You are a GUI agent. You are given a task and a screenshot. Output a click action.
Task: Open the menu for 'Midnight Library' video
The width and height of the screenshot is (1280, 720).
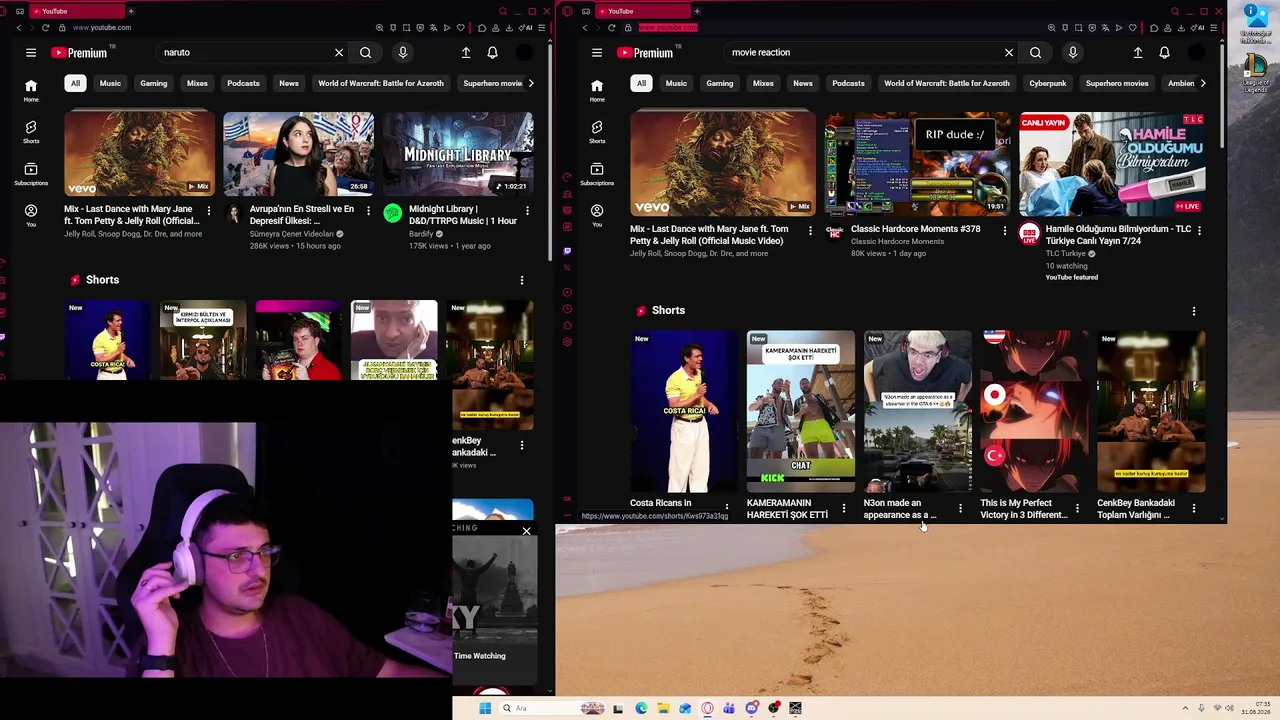point(527,211)
